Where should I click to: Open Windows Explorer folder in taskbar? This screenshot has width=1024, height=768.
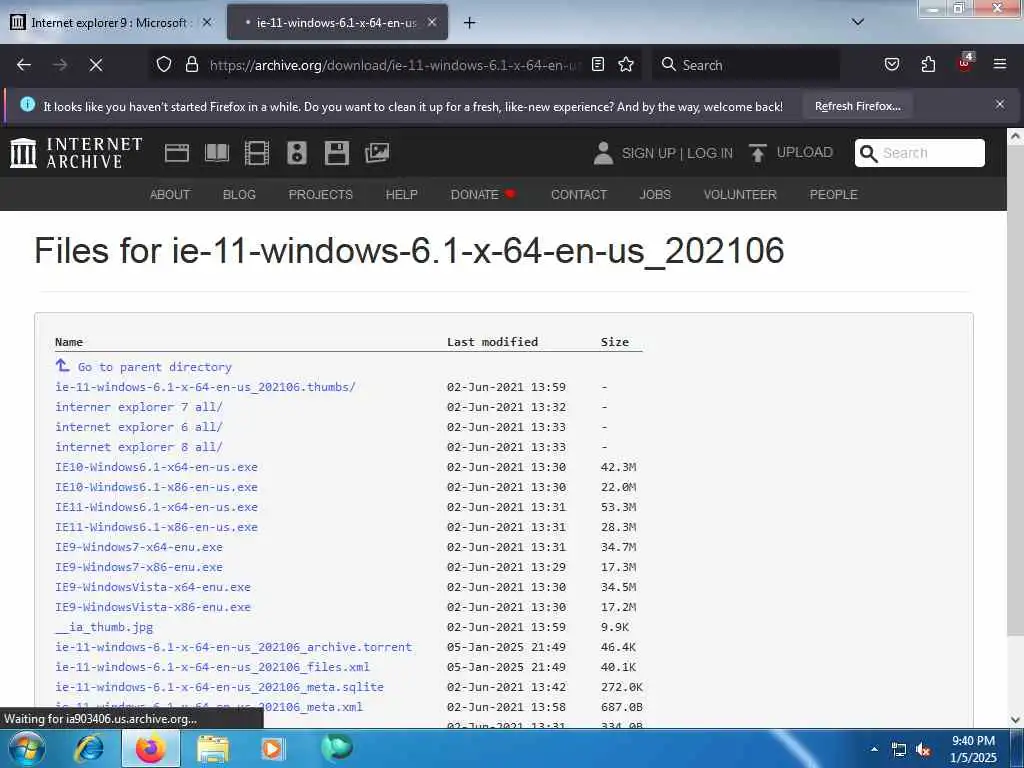pyautogui.click(x=213, y=749)
